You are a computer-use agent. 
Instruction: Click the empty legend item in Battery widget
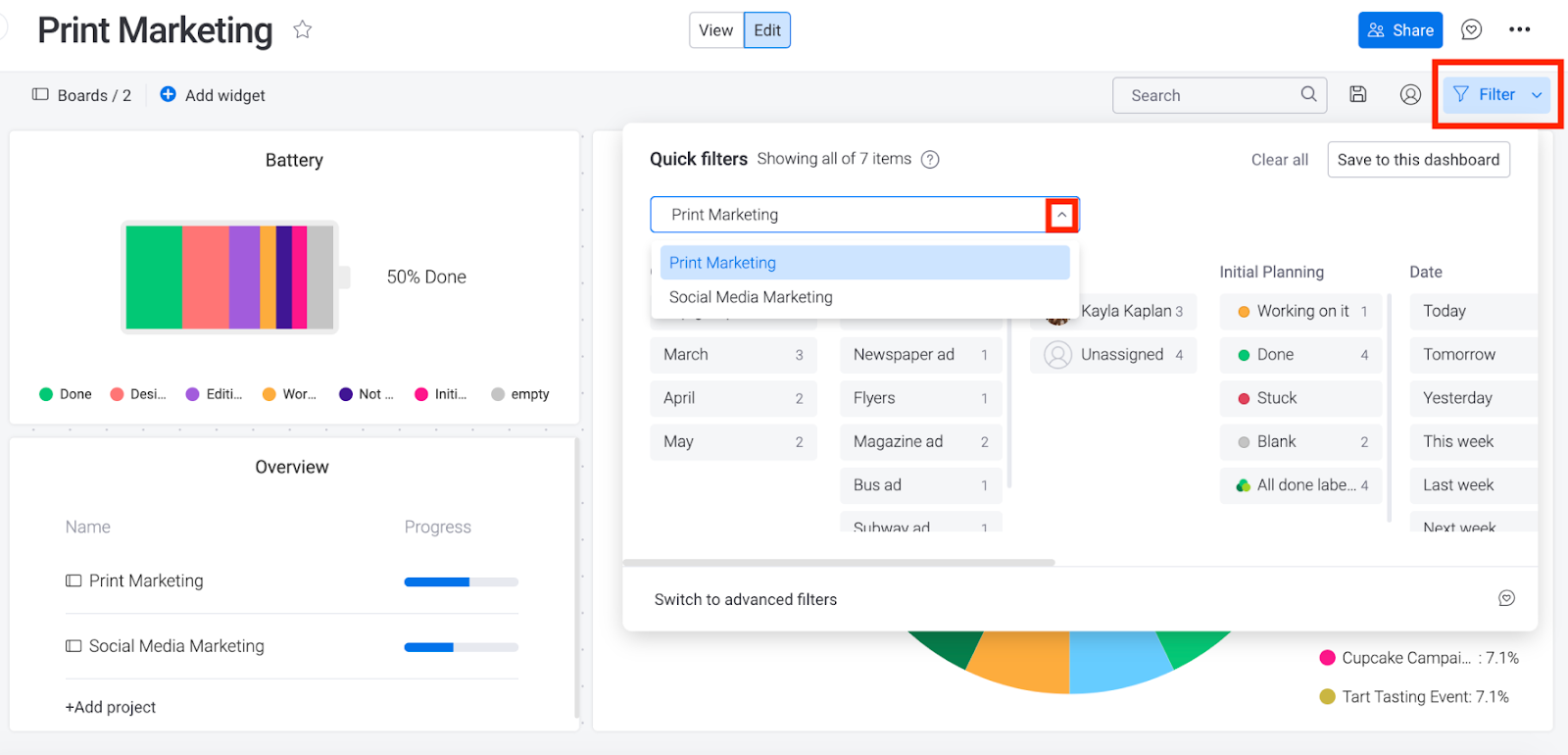coord(520,394)
